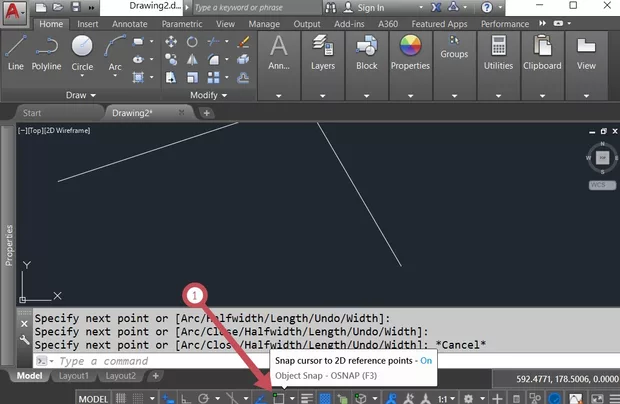Open the Block panel button
The image size is (620, 404).
366,51
